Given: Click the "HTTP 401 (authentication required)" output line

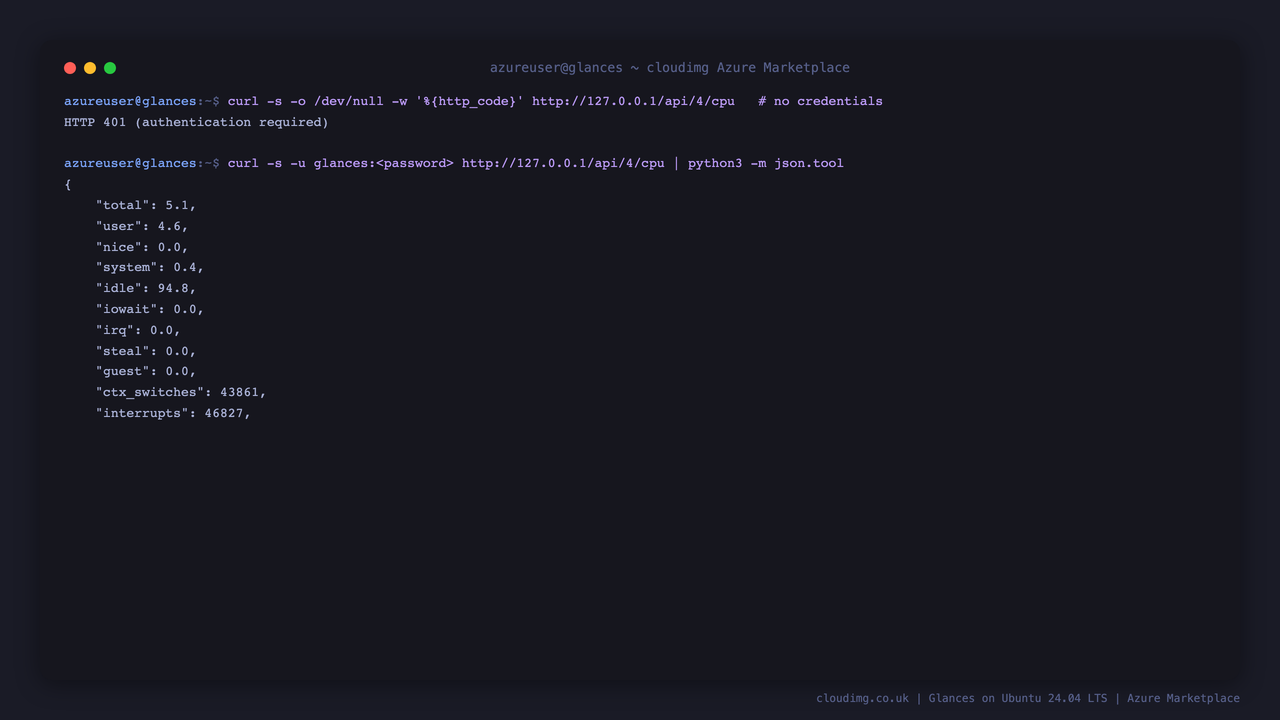Looking at the screenshot, I should click(x=196, y=122).
